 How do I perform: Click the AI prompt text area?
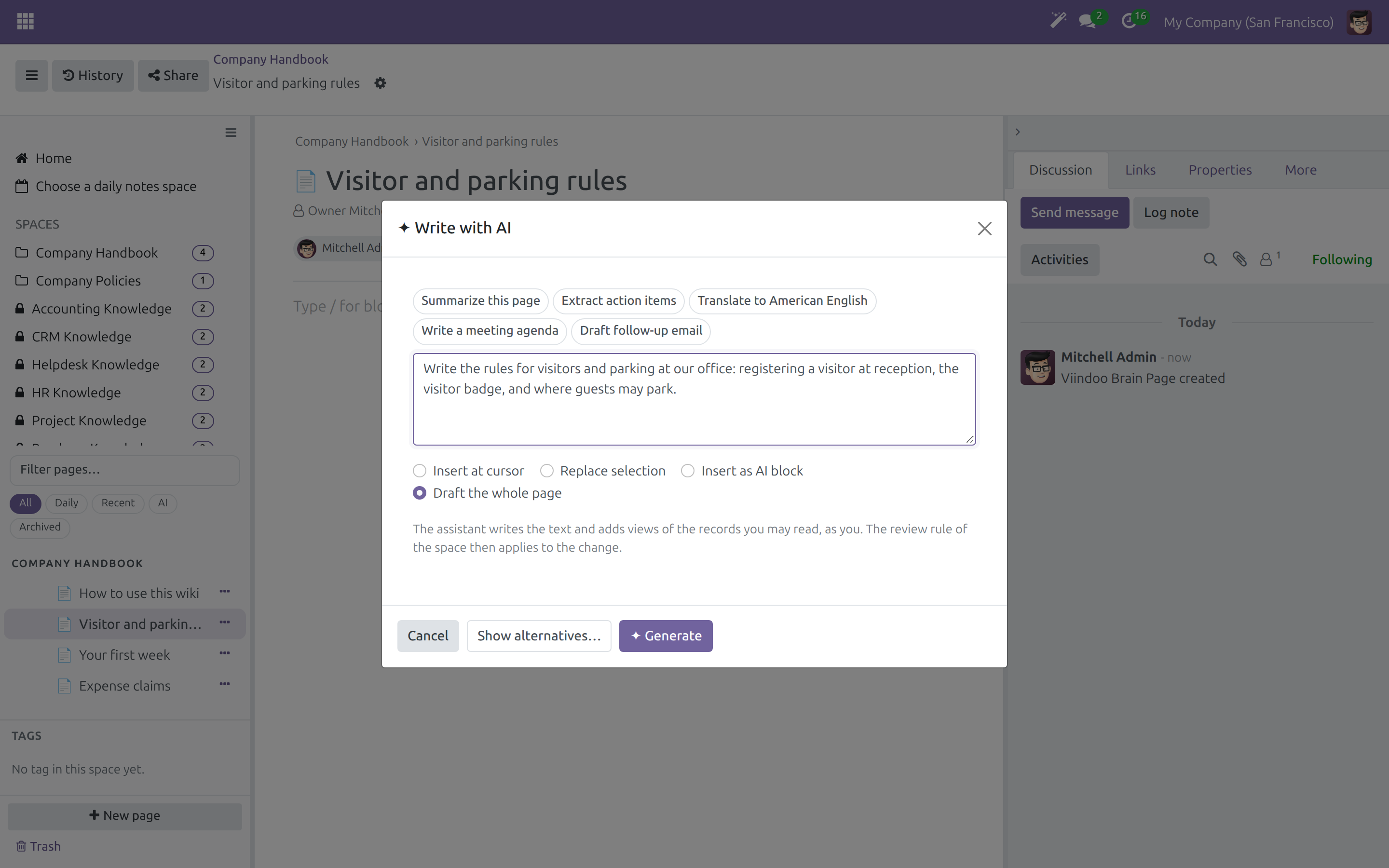pos(694,399)
